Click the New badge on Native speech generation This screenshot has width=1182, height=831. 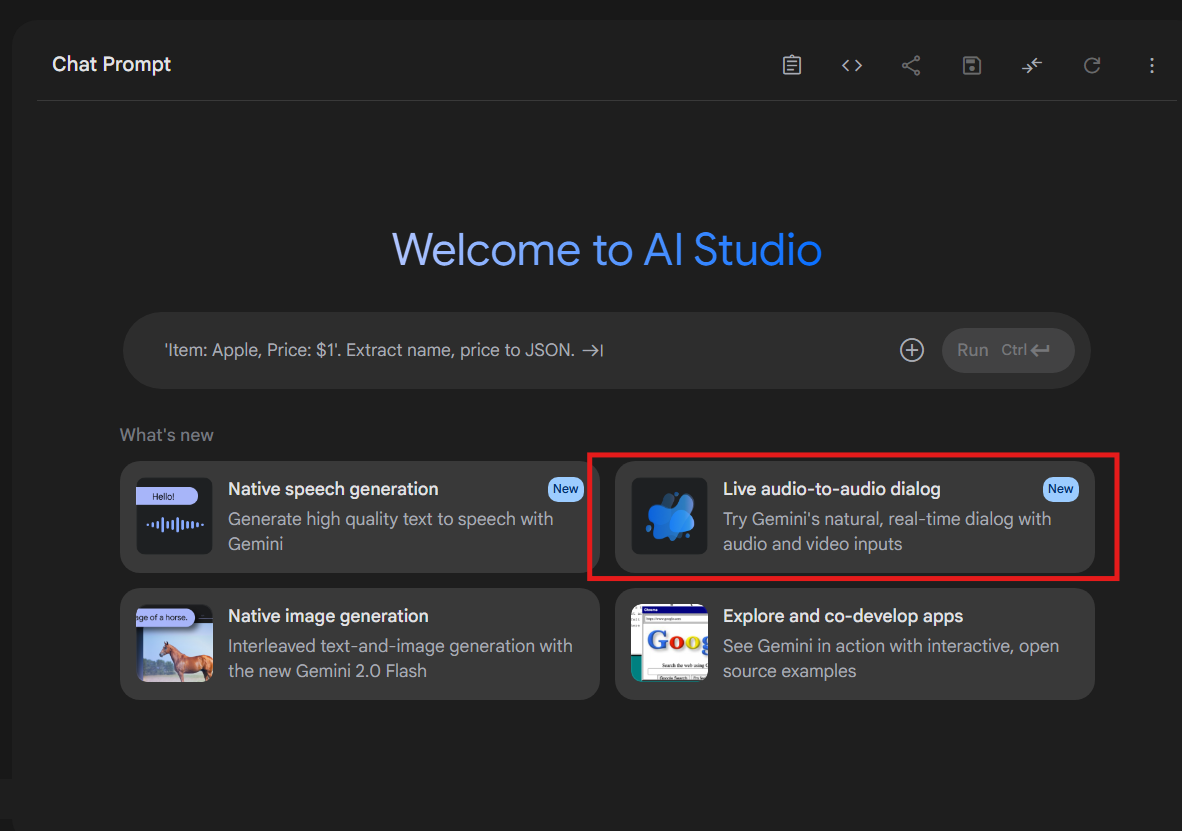[x=565, y=489]
